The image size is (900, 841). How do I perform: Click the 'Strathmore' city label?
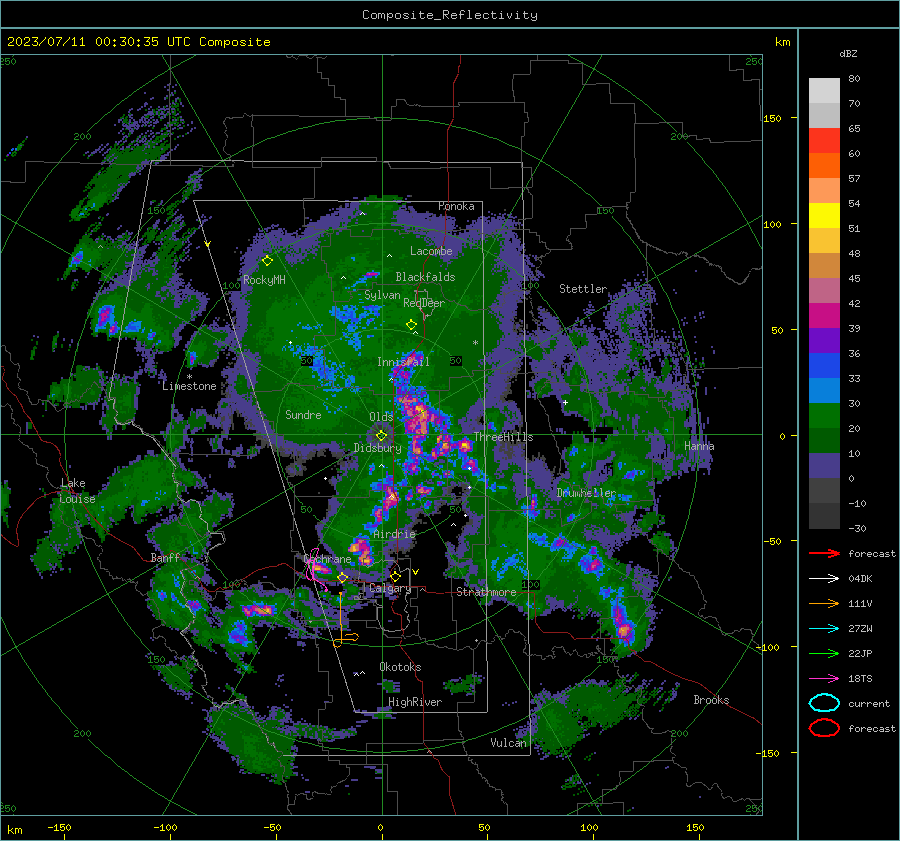tap(486, 592)
